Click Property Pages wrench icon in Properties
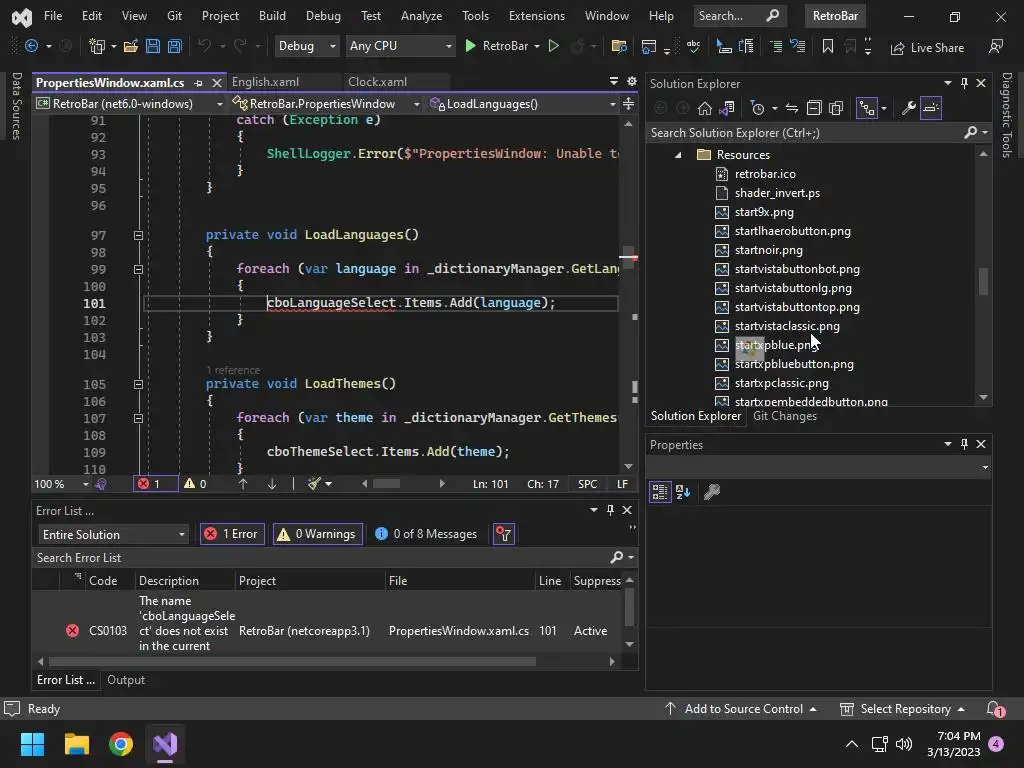 tap(712, 492)
